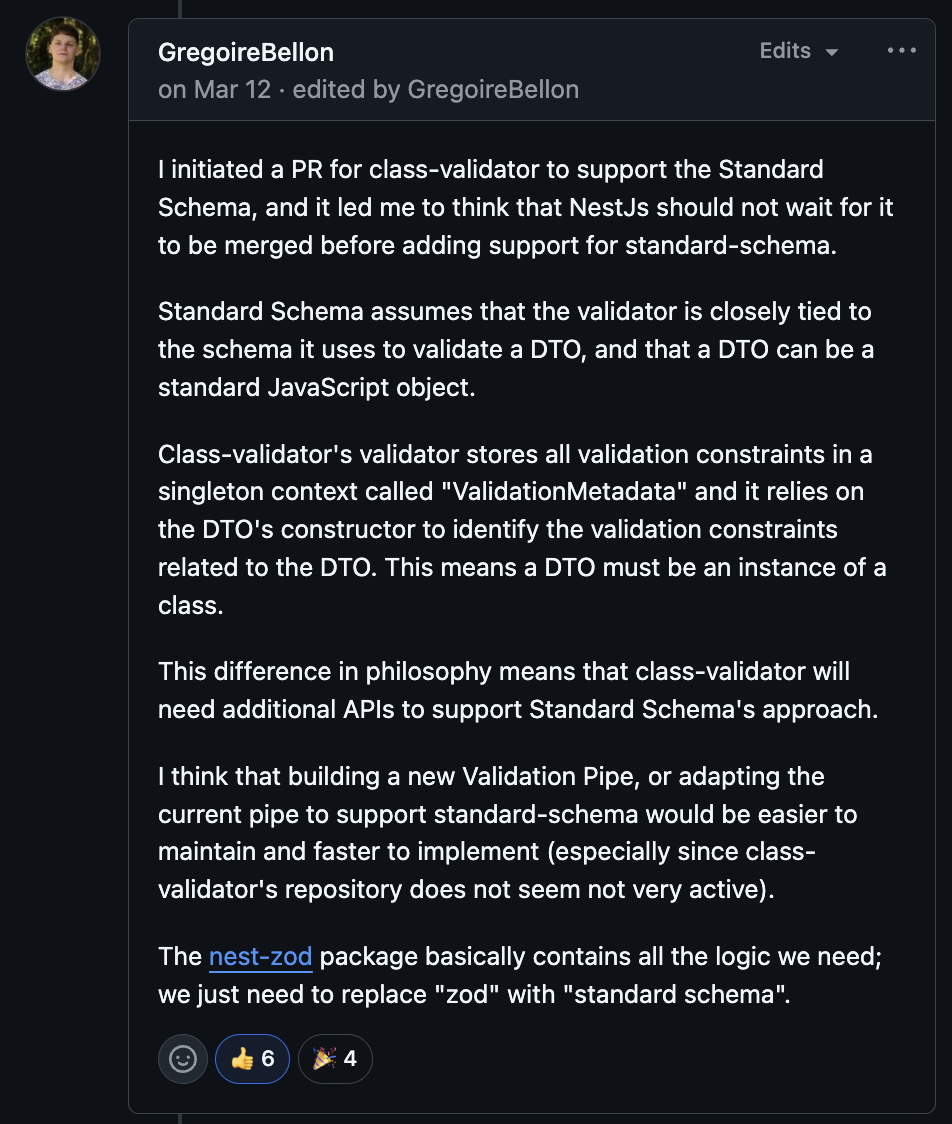Viewport: 952px width, 1124px height.
Task: Click the paragraph about new Validation Pipe
Action: point(508,833)
